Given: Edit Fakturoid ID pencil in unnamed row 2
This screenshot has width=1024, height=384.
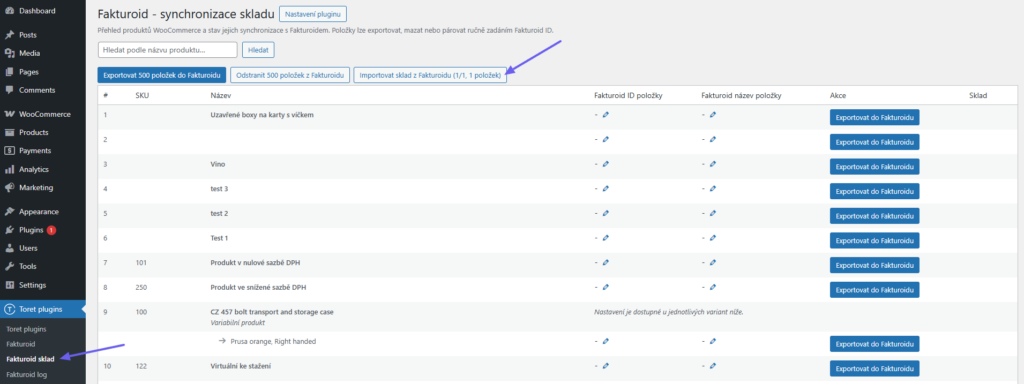Looking at the screenshot, I should pos(605,139).
